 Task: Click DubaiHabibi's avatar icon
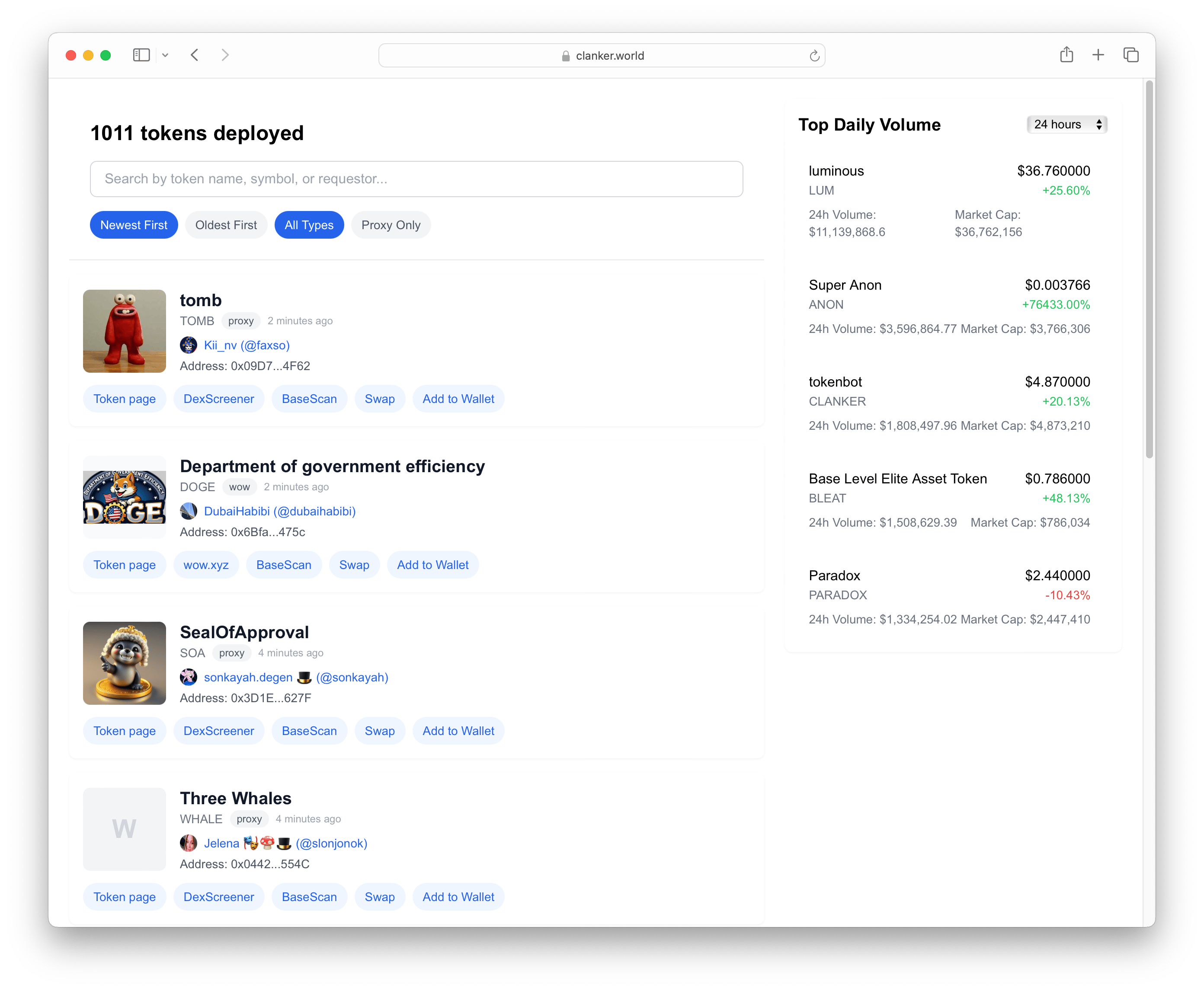pos(189,511)
